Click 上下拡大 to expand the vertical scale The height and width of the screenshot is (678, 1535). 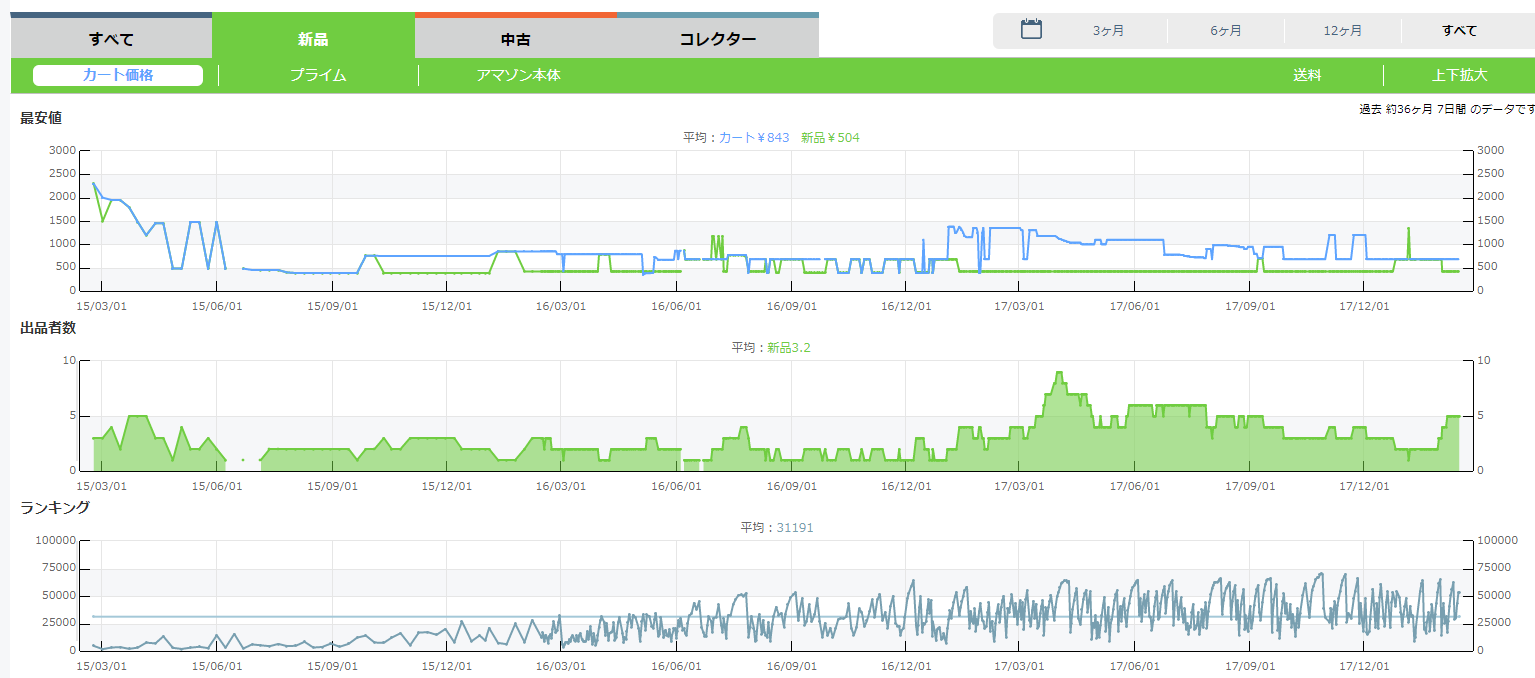tap(1459, 75)
